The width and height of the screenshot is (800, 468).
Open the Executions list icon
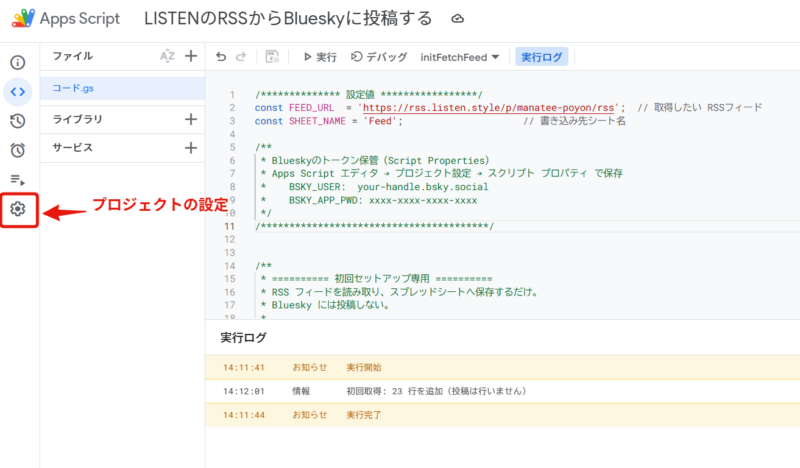(18, 180)
